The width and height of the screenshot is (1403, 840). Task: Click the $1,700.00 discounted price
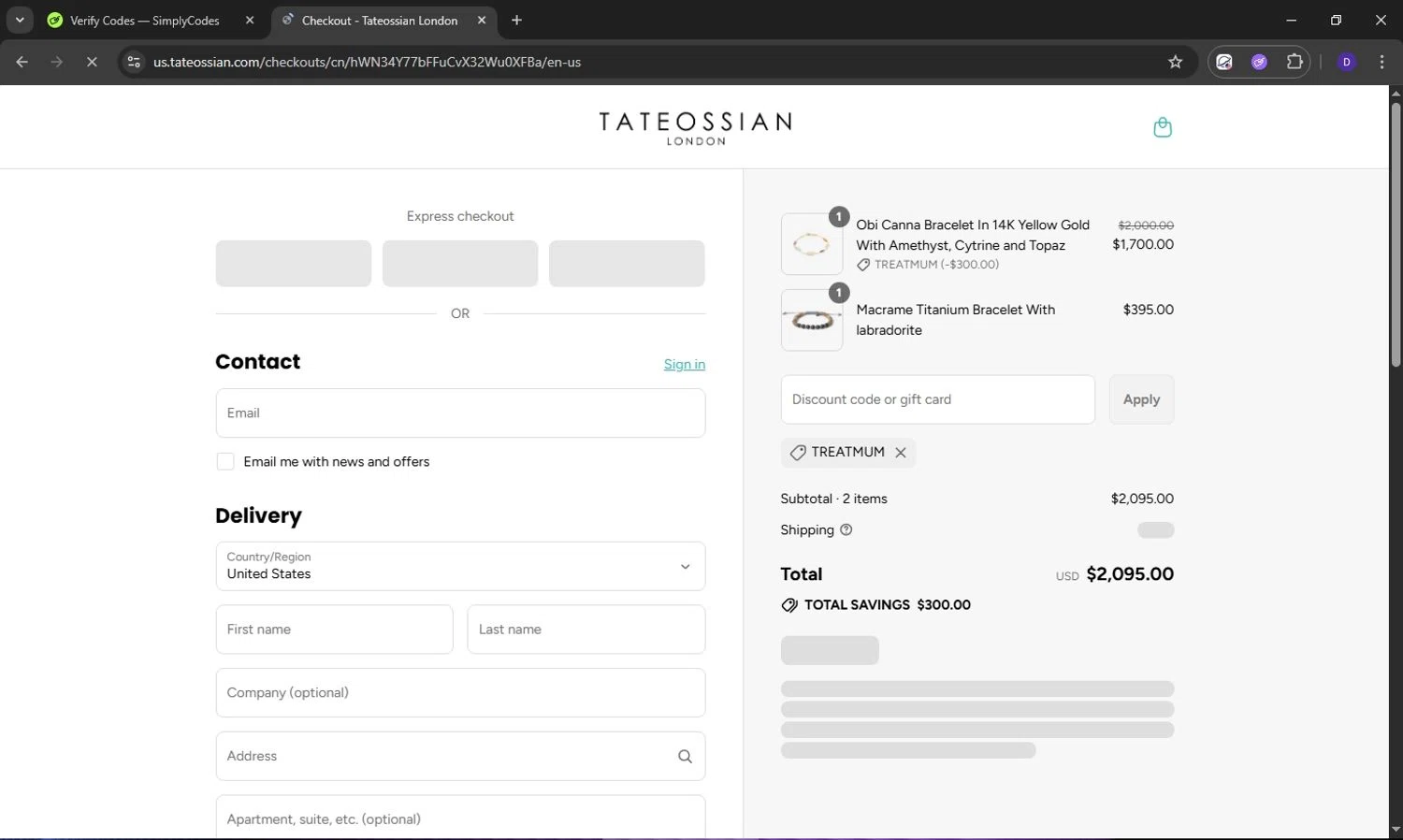[1143, 244]
